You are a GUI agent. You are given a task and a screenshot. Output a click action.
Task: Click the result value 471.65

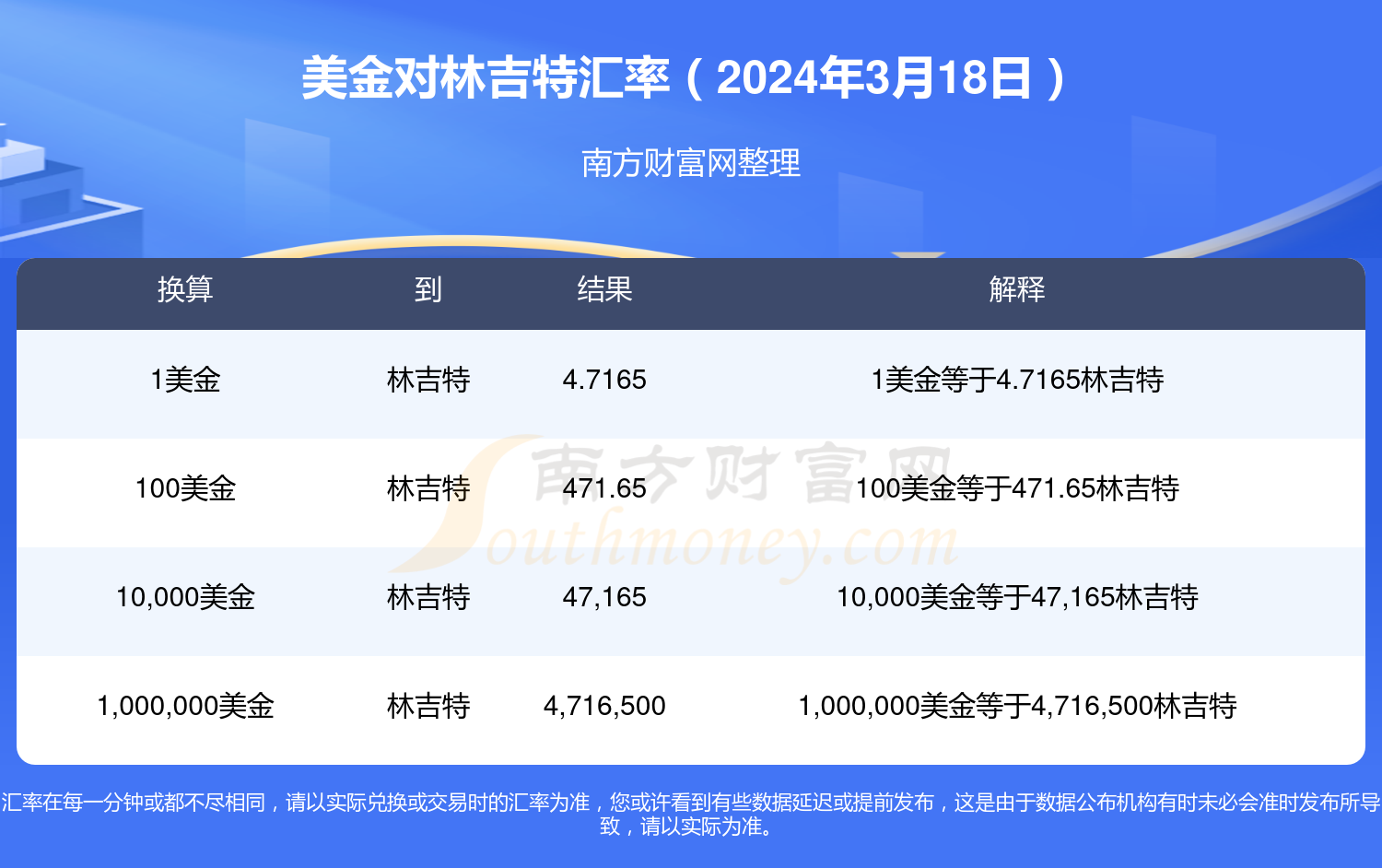(x=604, y=488)
